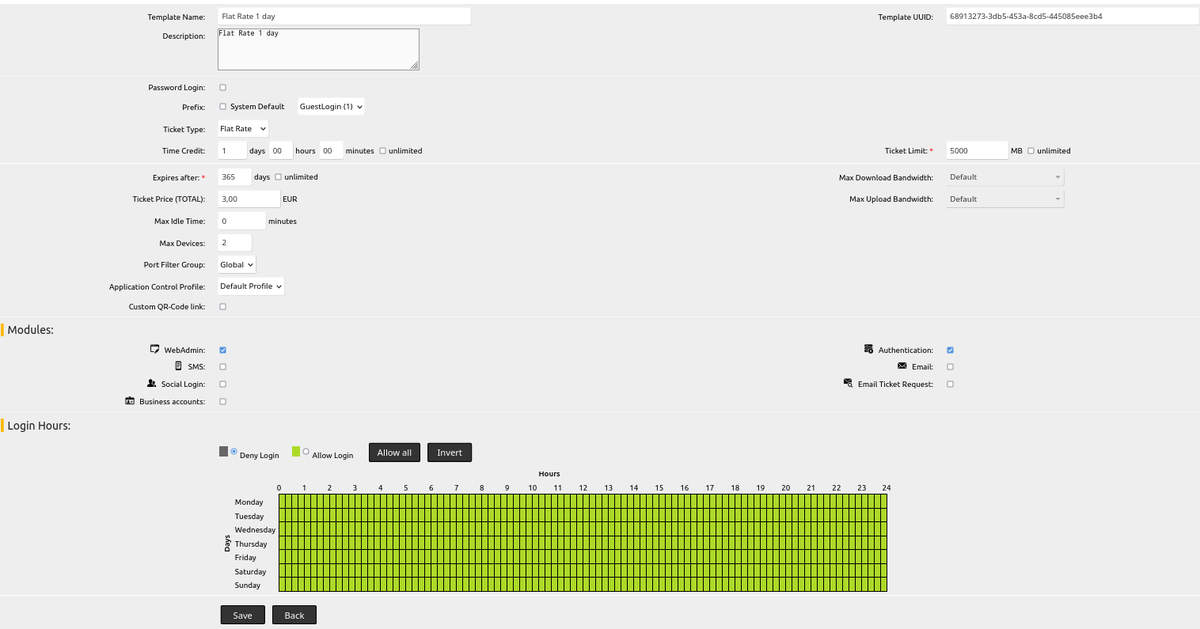Click the Social Login person icon
1200x629 pixels.
click(151, 384)
